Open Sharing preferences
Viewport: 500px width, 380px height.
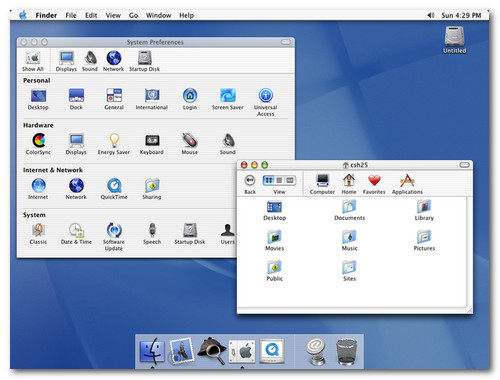(x=152, y=189)
